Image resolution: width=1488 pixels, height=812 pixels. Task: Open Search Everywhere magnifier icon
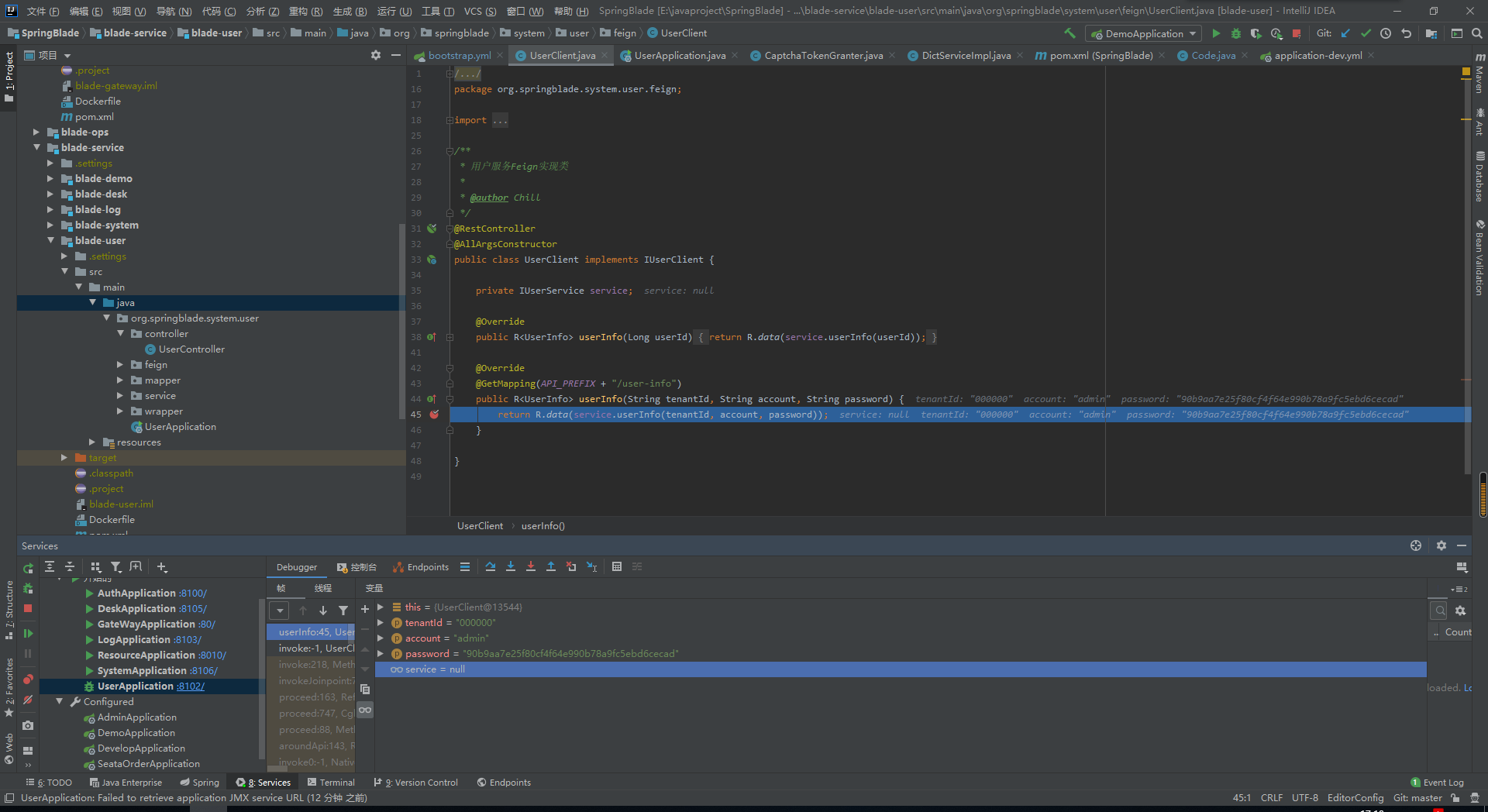coord(1477,33)
